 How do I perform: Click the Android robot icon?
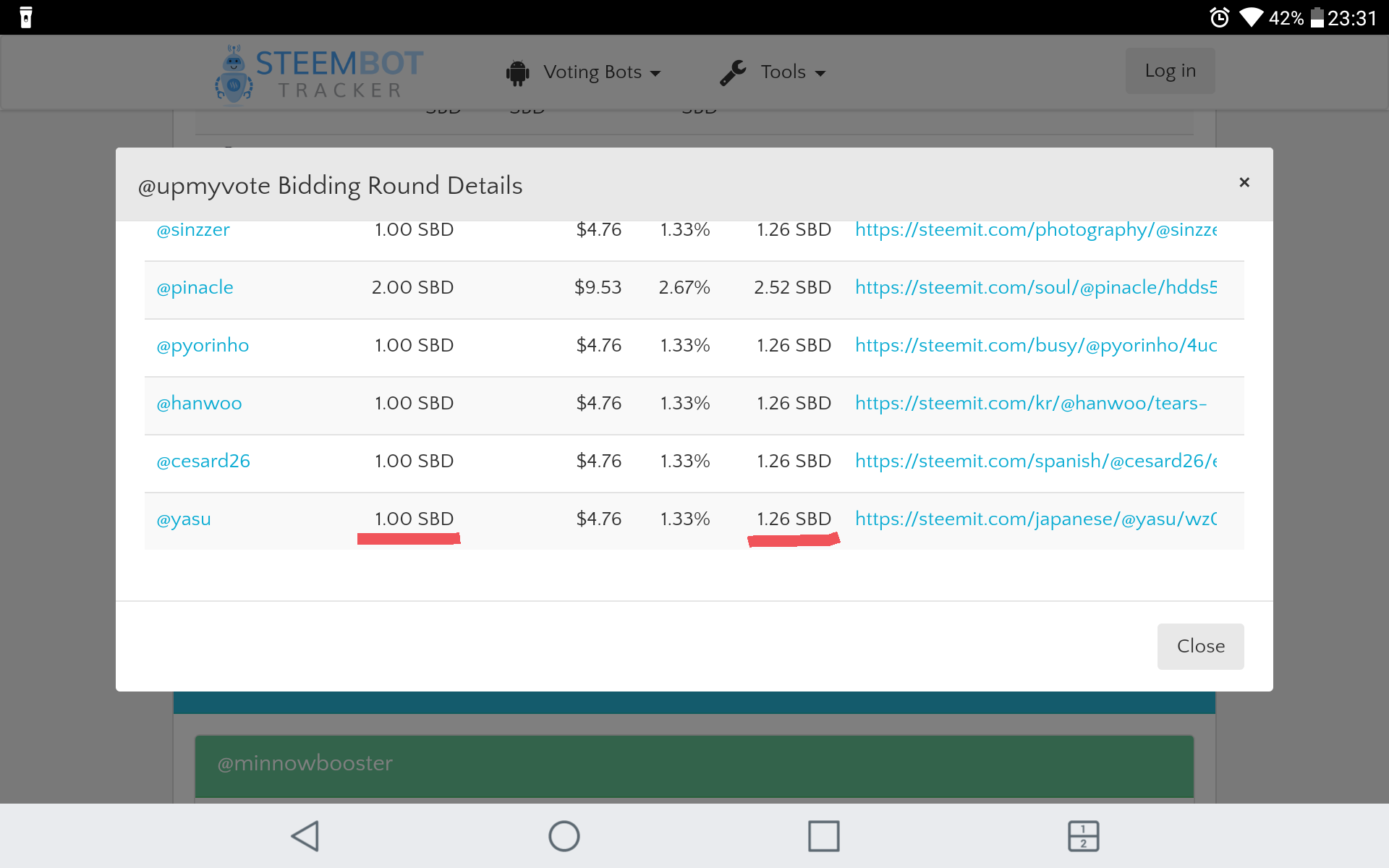518,73
